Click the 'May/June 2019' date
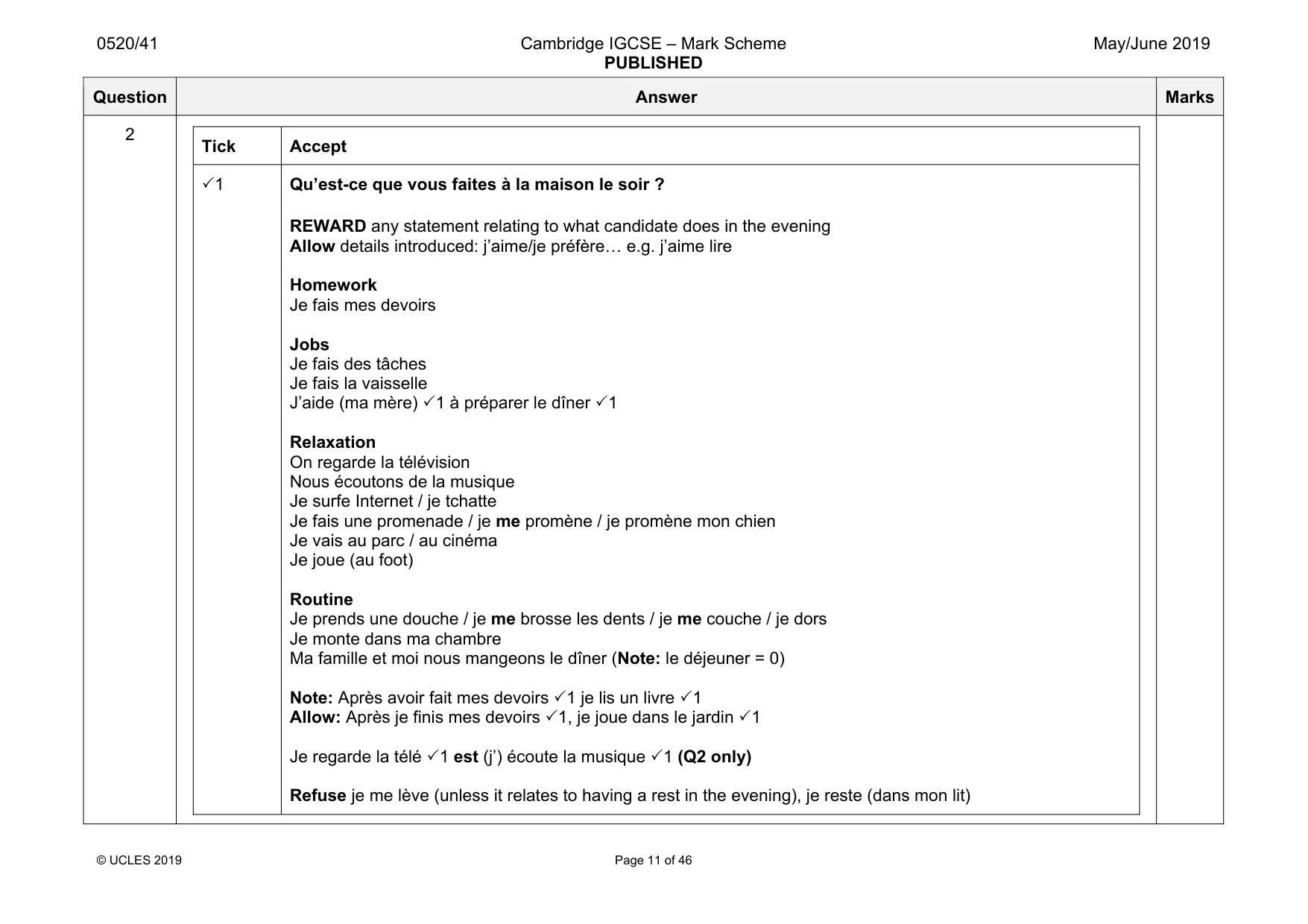This screenshot has height=924, width=1308. (x=1151, y=44)
